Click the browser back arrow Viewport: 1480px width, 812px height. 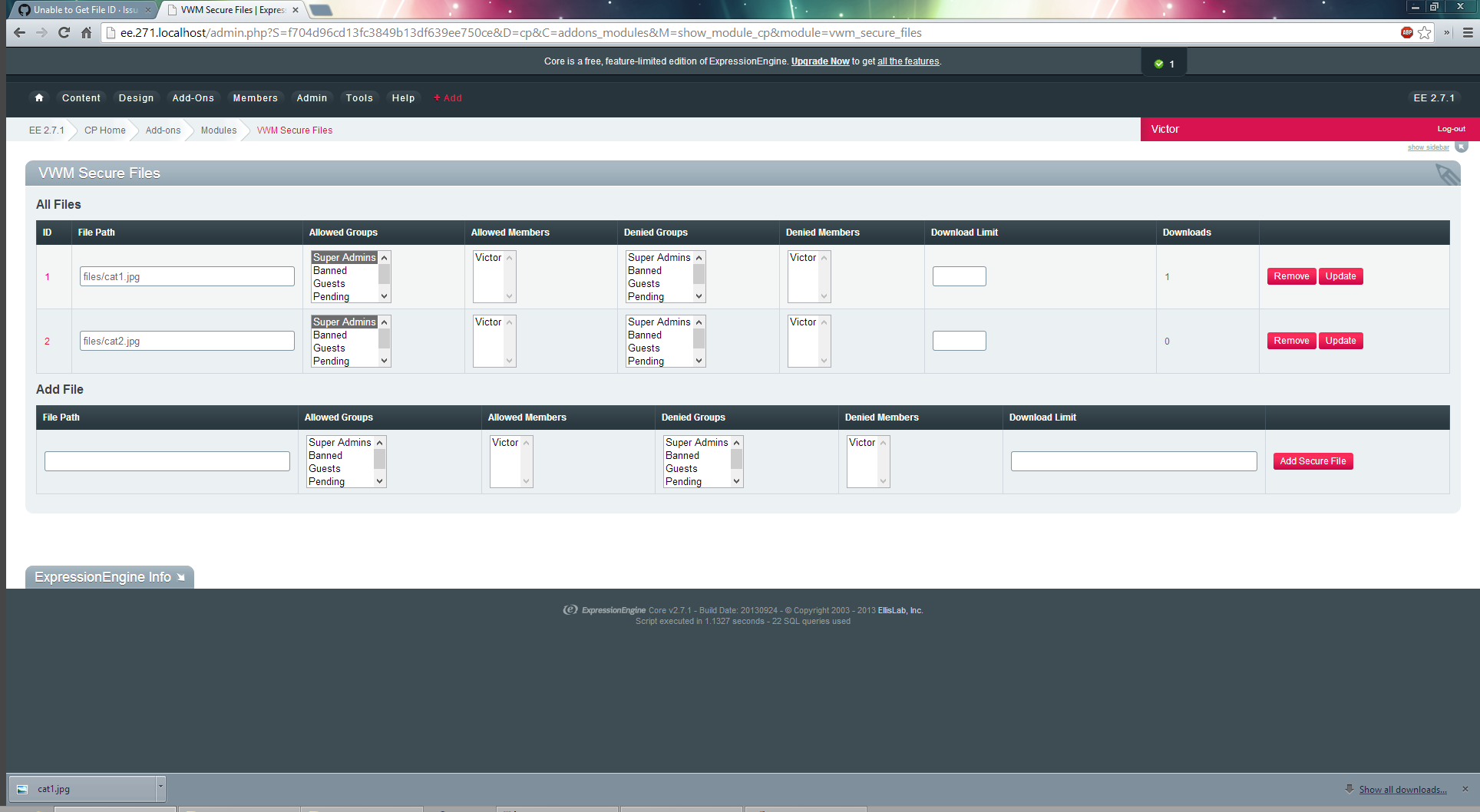click(x=20, y=32)
